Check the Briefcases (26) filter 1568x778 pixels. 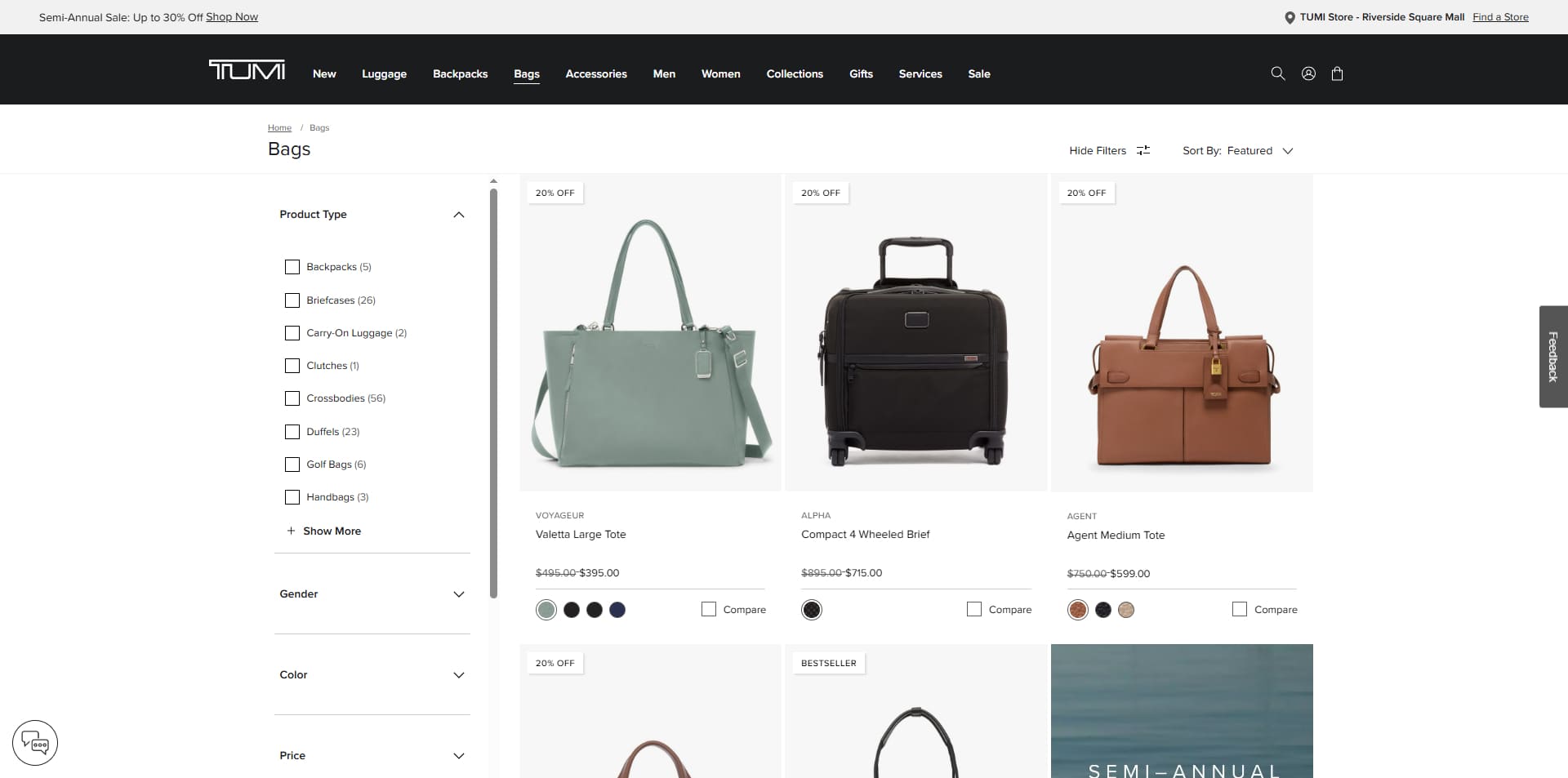click(x=292, y=300)
